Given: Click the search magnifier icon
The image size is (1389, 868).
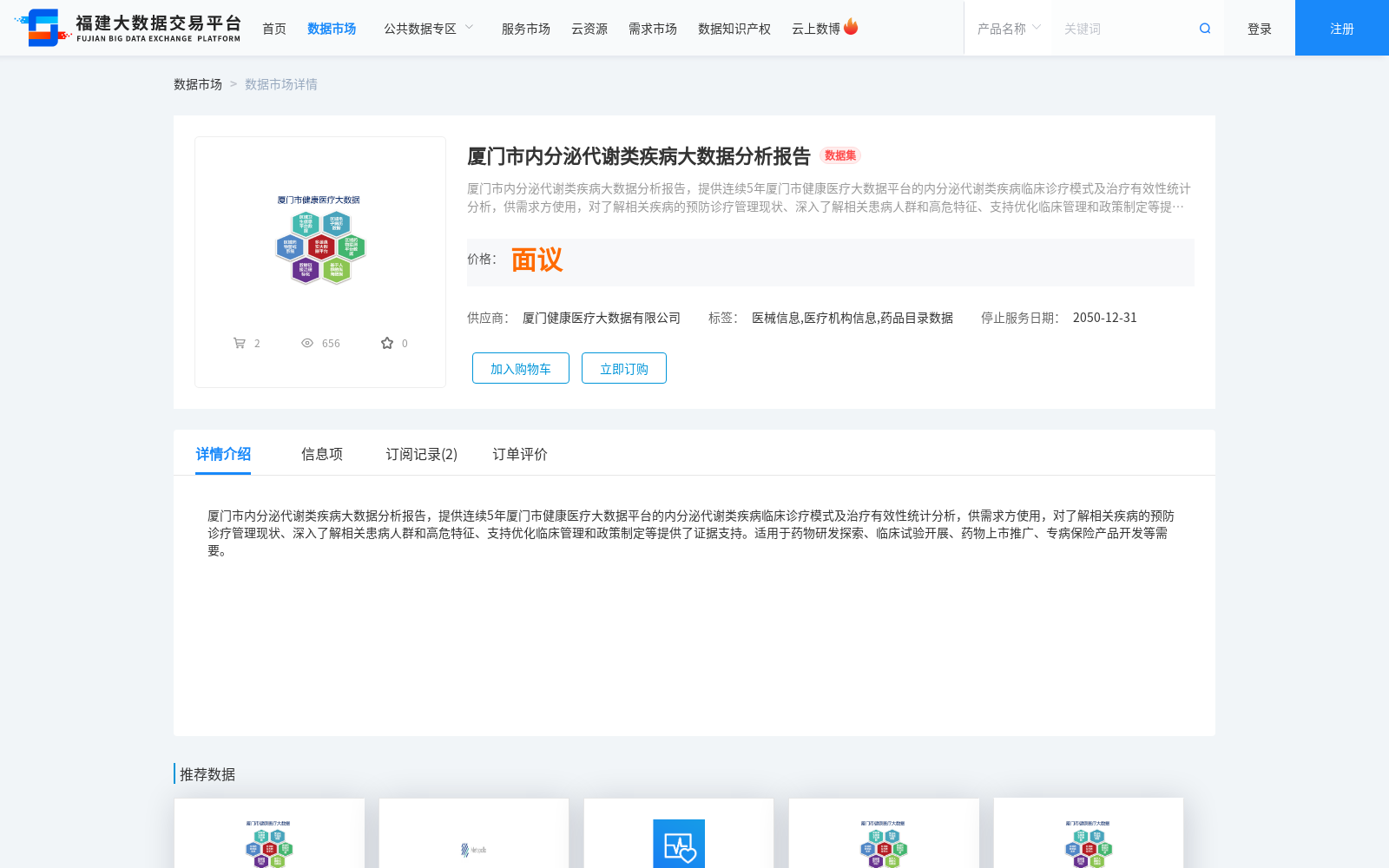Looking at the screenshot, I should (x=1205, y=29).
